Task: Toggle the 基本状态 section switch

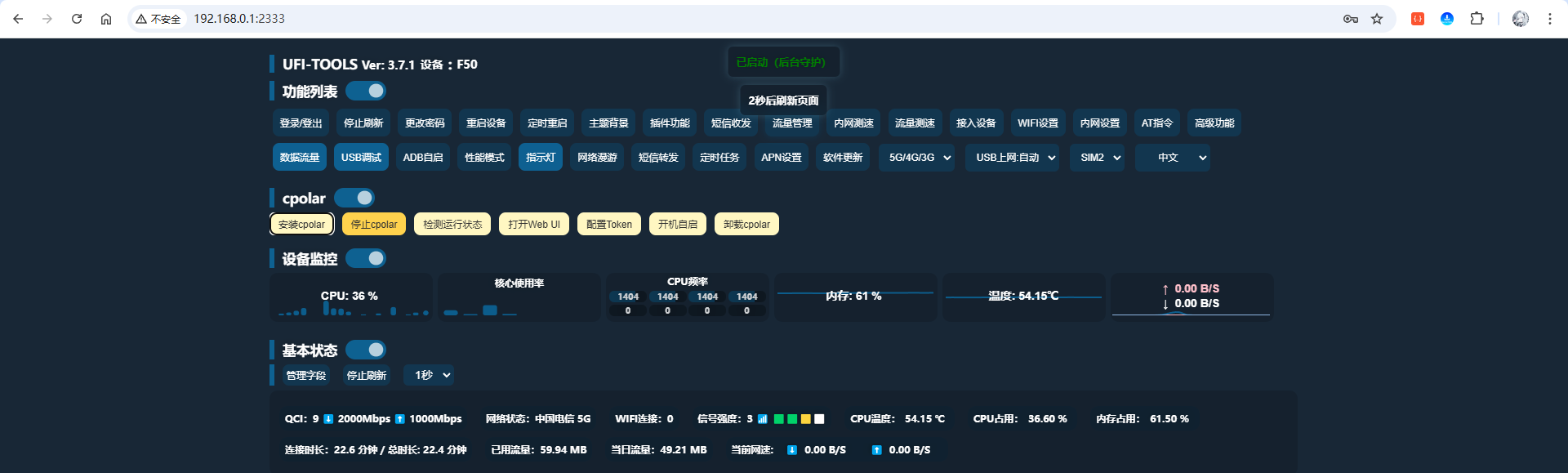Action: [x=365, y=350]
